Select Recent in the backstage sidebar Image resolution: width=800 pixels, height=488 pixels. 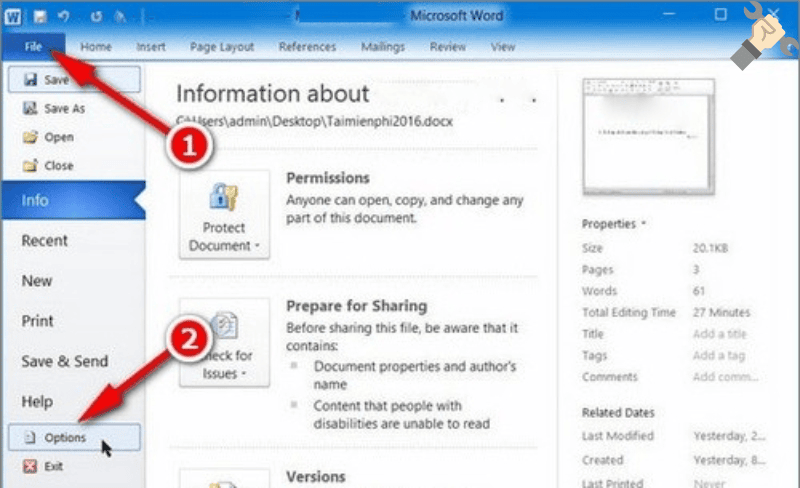pyautogui.click(x=45, y=240)
